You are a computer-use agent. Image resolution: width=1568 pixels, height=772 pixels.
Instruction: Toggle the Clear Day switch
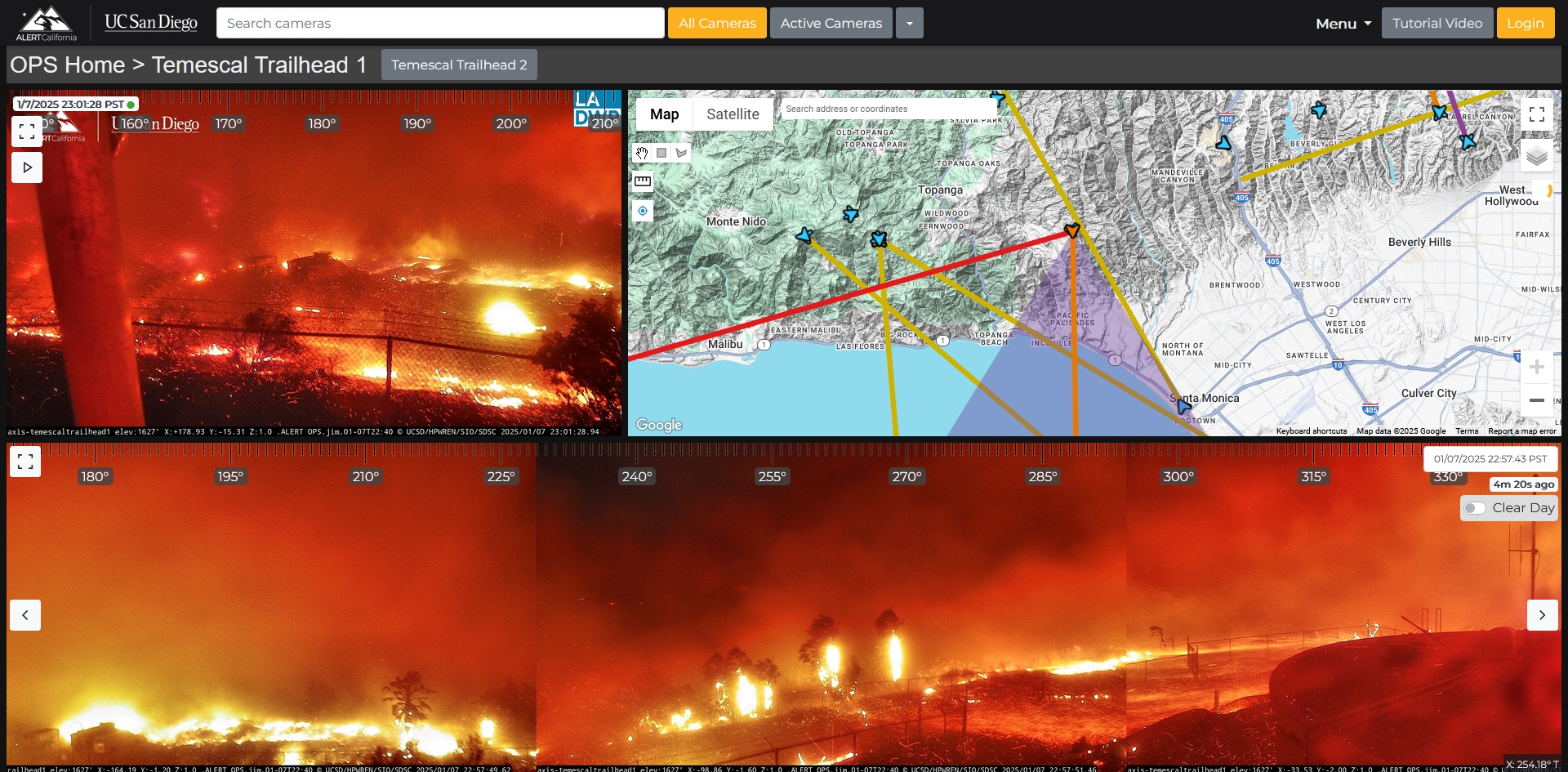click(x=1475, y=508)
